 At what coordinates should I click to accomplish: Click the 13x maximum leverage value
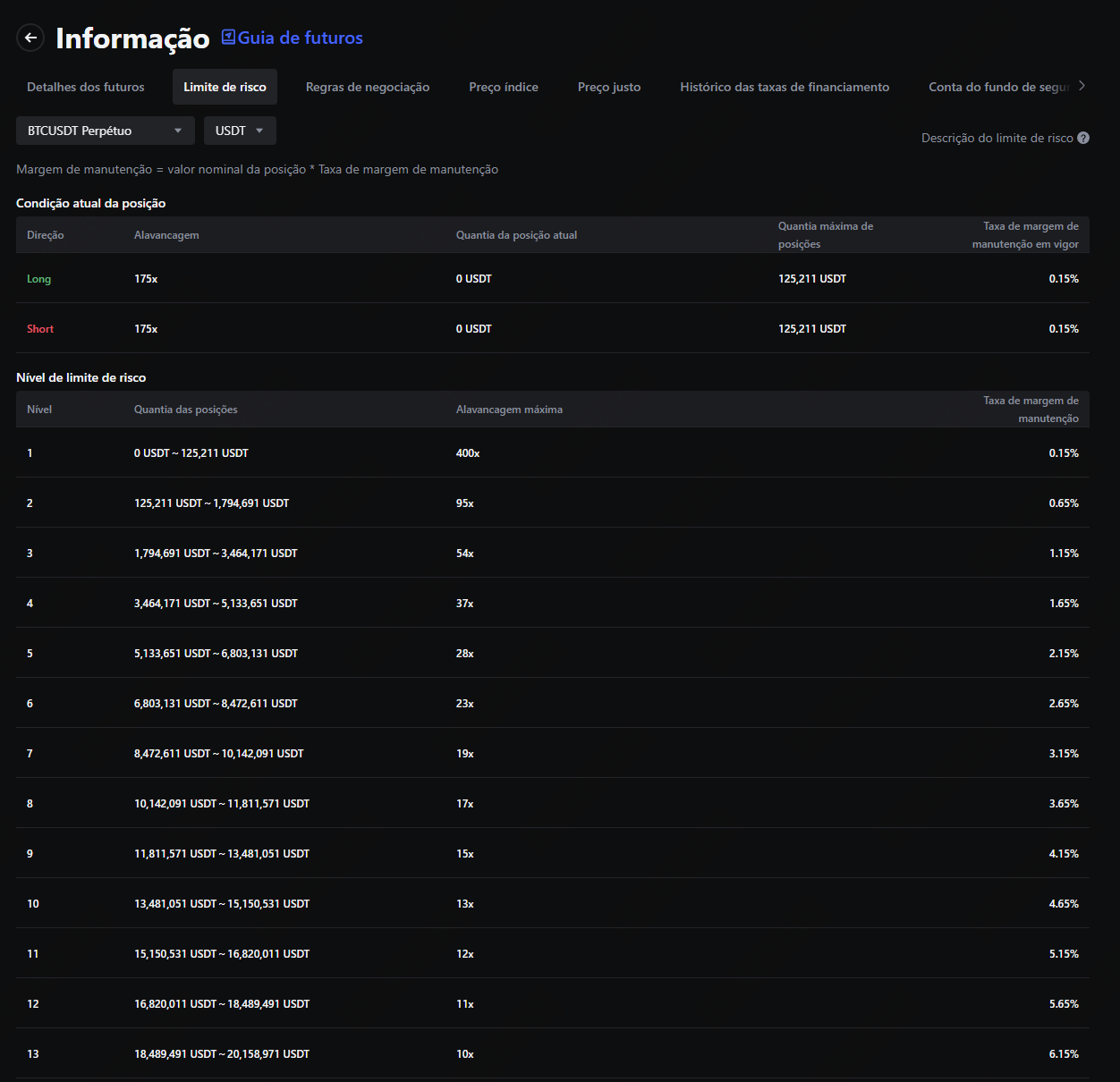465,904
